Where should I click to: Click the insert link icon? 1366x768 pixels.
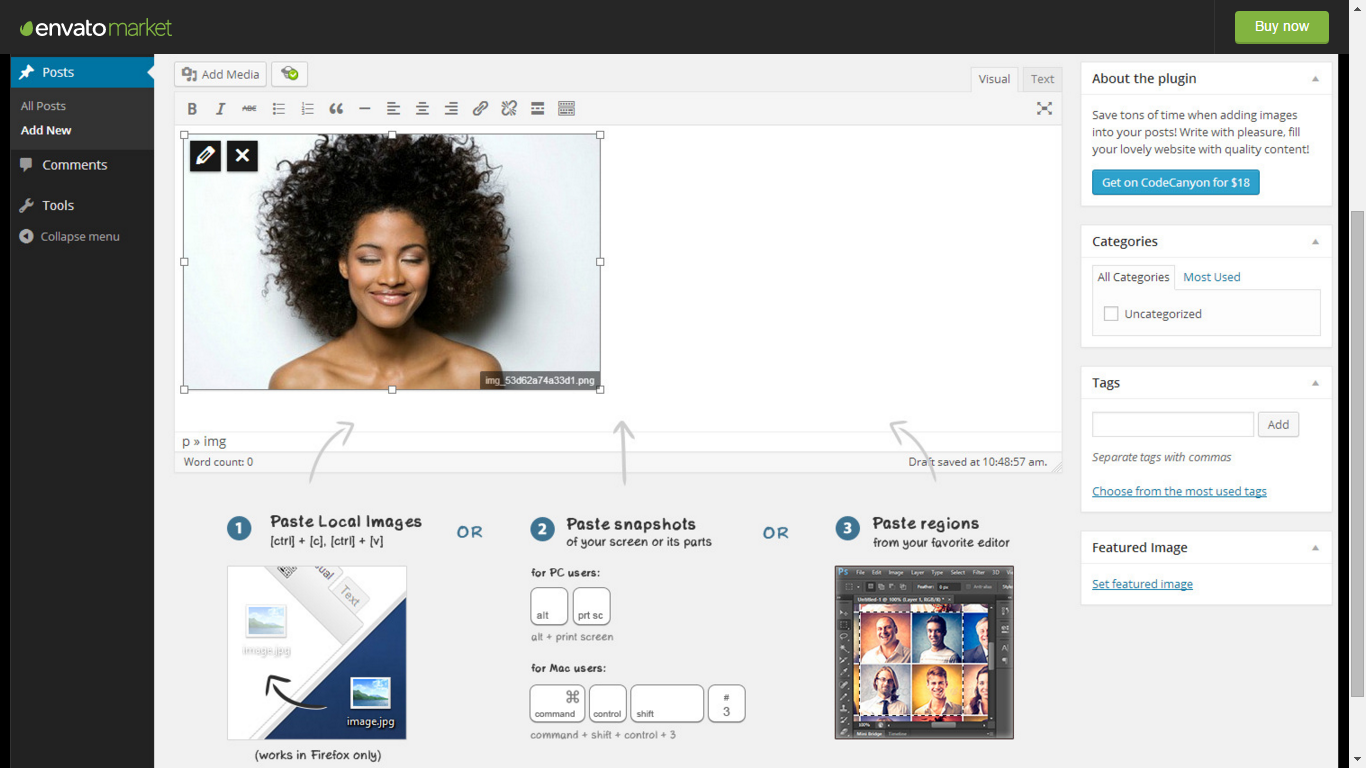click(480, 109)
